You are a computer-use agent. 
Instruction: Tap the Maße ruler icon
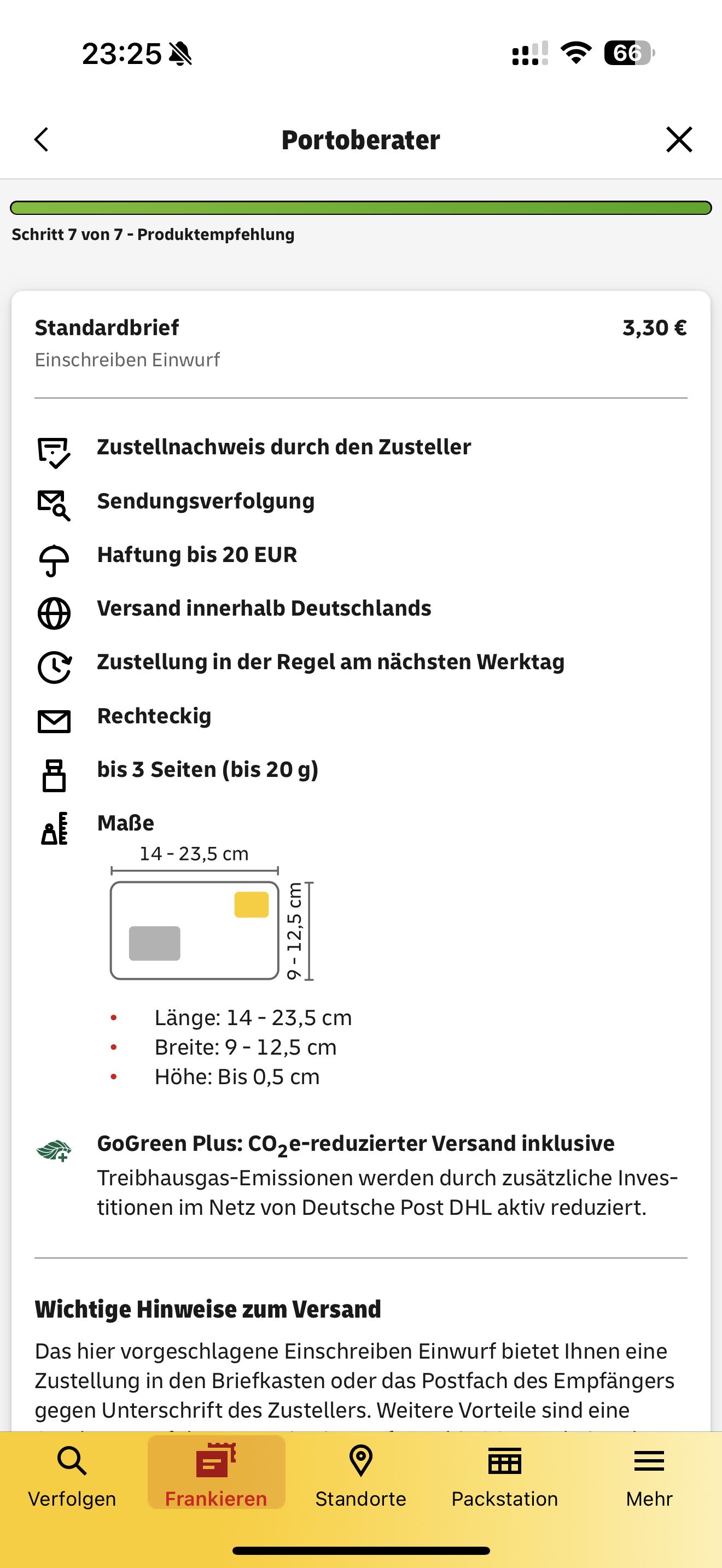point(54,828)
